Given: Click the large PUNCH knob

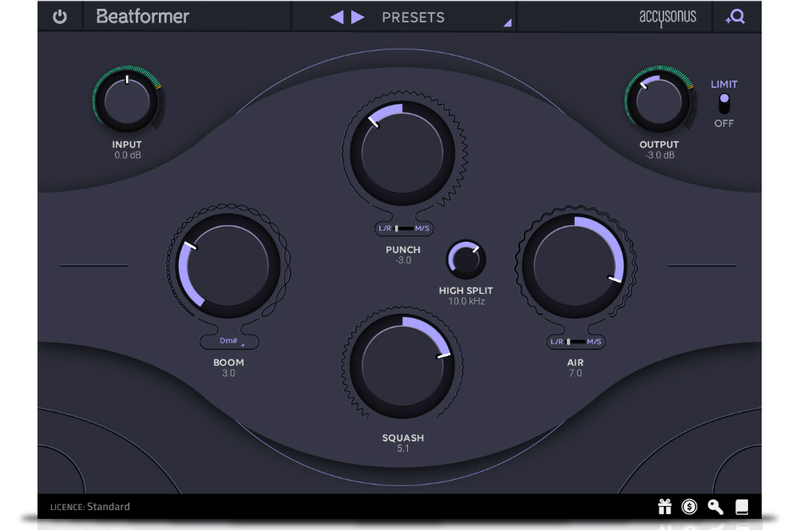Looking at the screenshot, I should [403, 153].
